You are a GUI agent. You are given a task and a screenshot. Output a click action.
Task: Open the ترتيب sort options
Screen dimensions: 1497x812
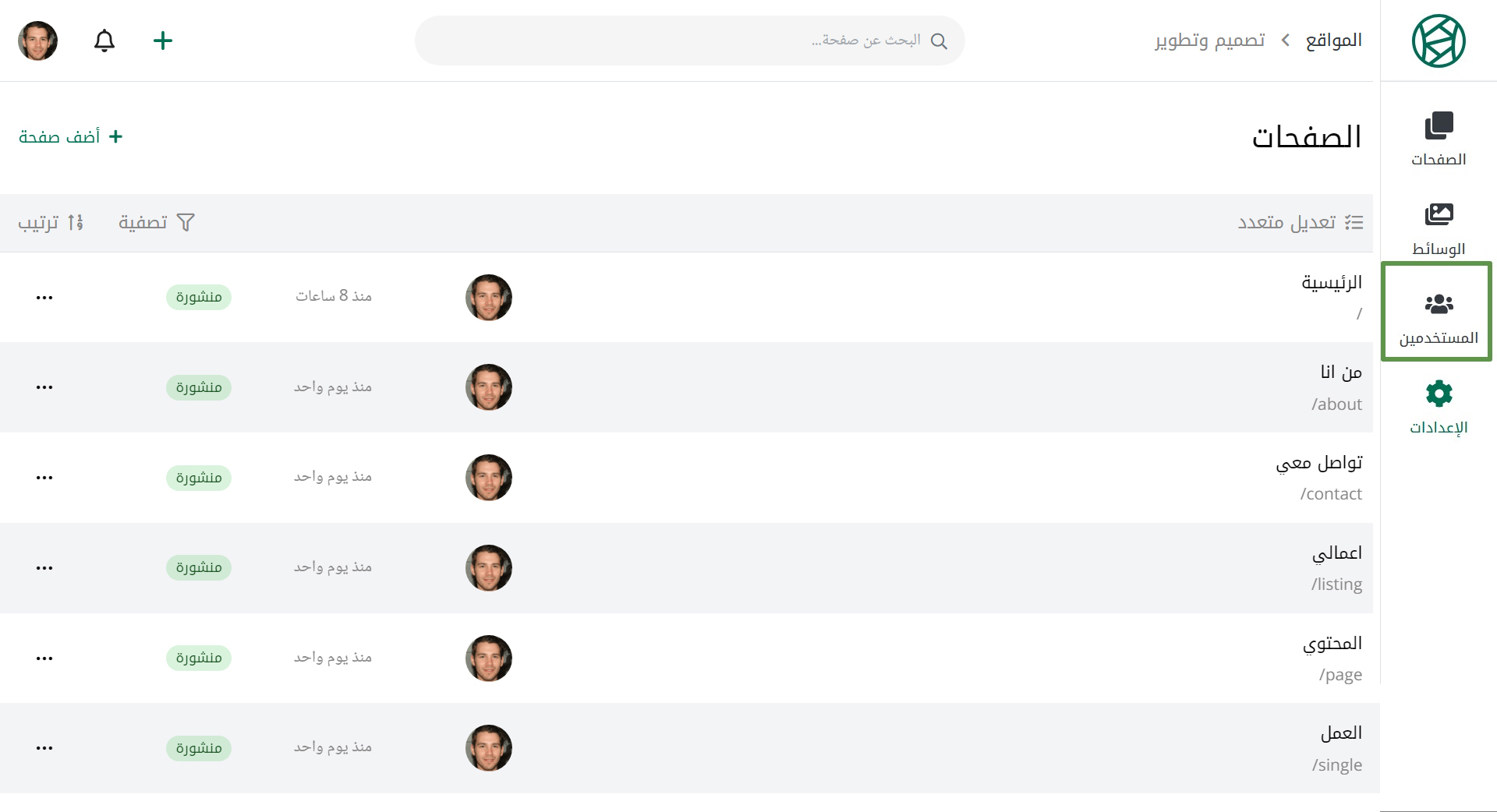click(51, 223)
